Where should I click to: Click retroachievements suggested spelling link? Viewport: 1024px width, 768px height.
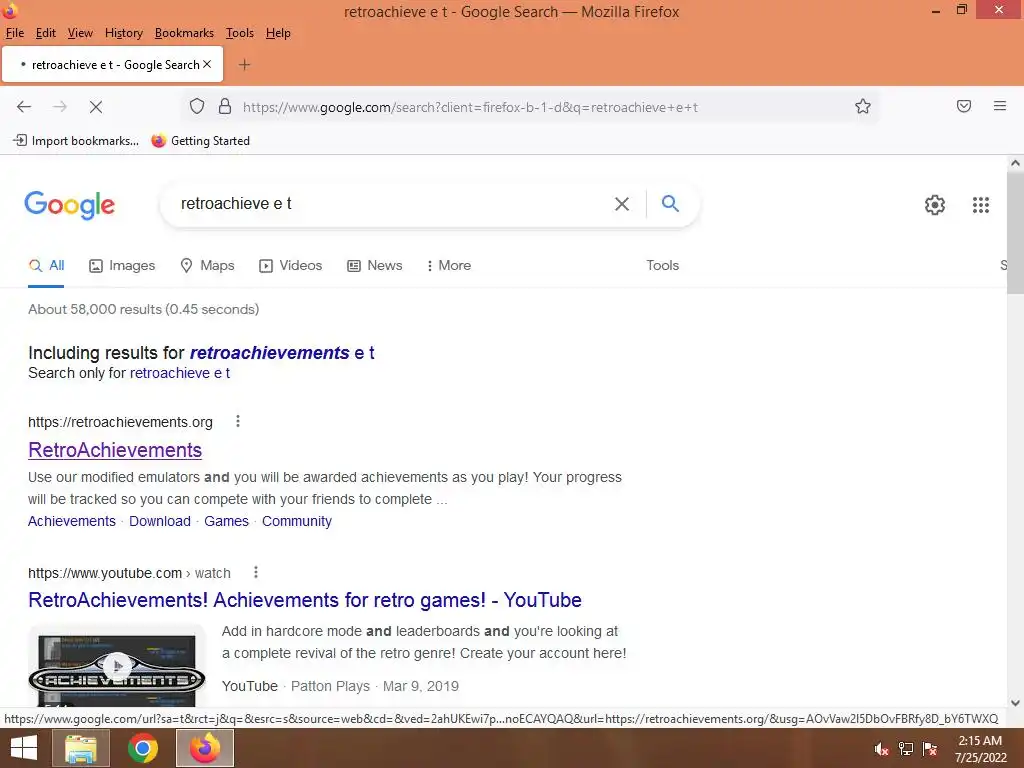pos(282,353)
